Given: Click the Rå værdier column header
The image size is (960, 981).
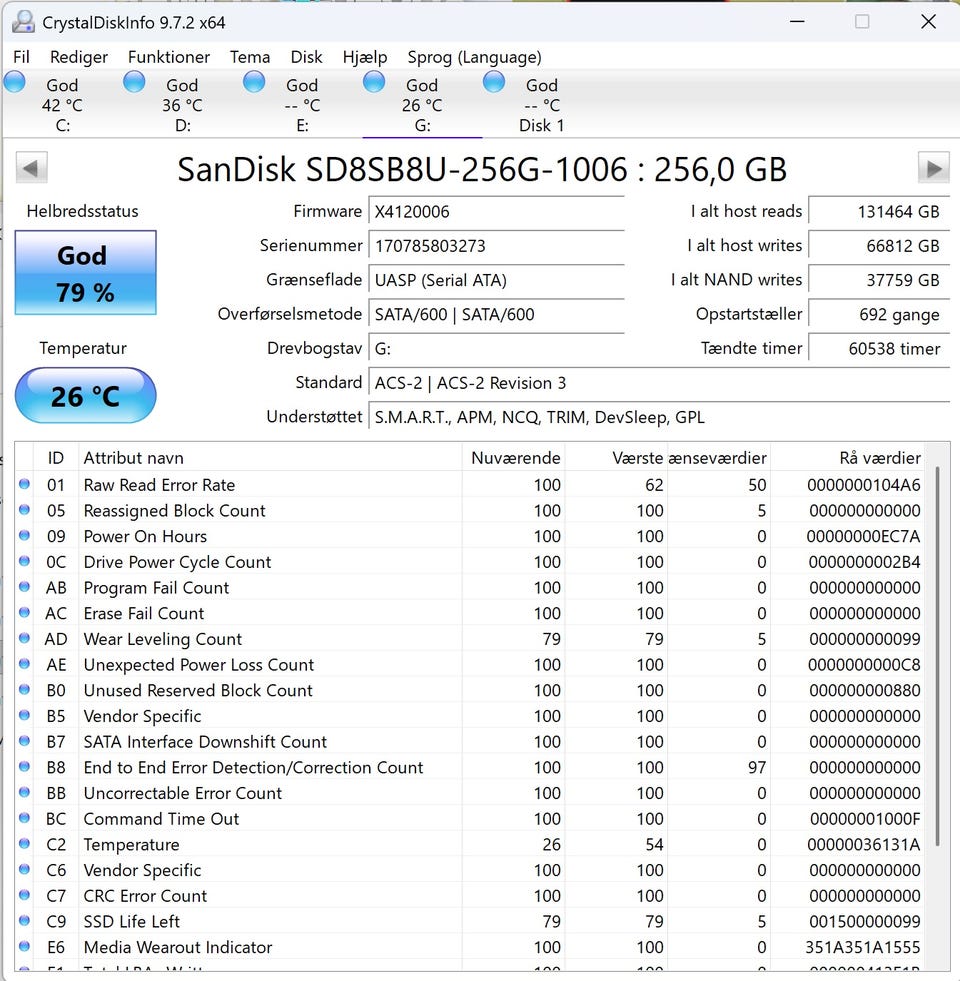Looking at the screenshot, I should 847,457.
